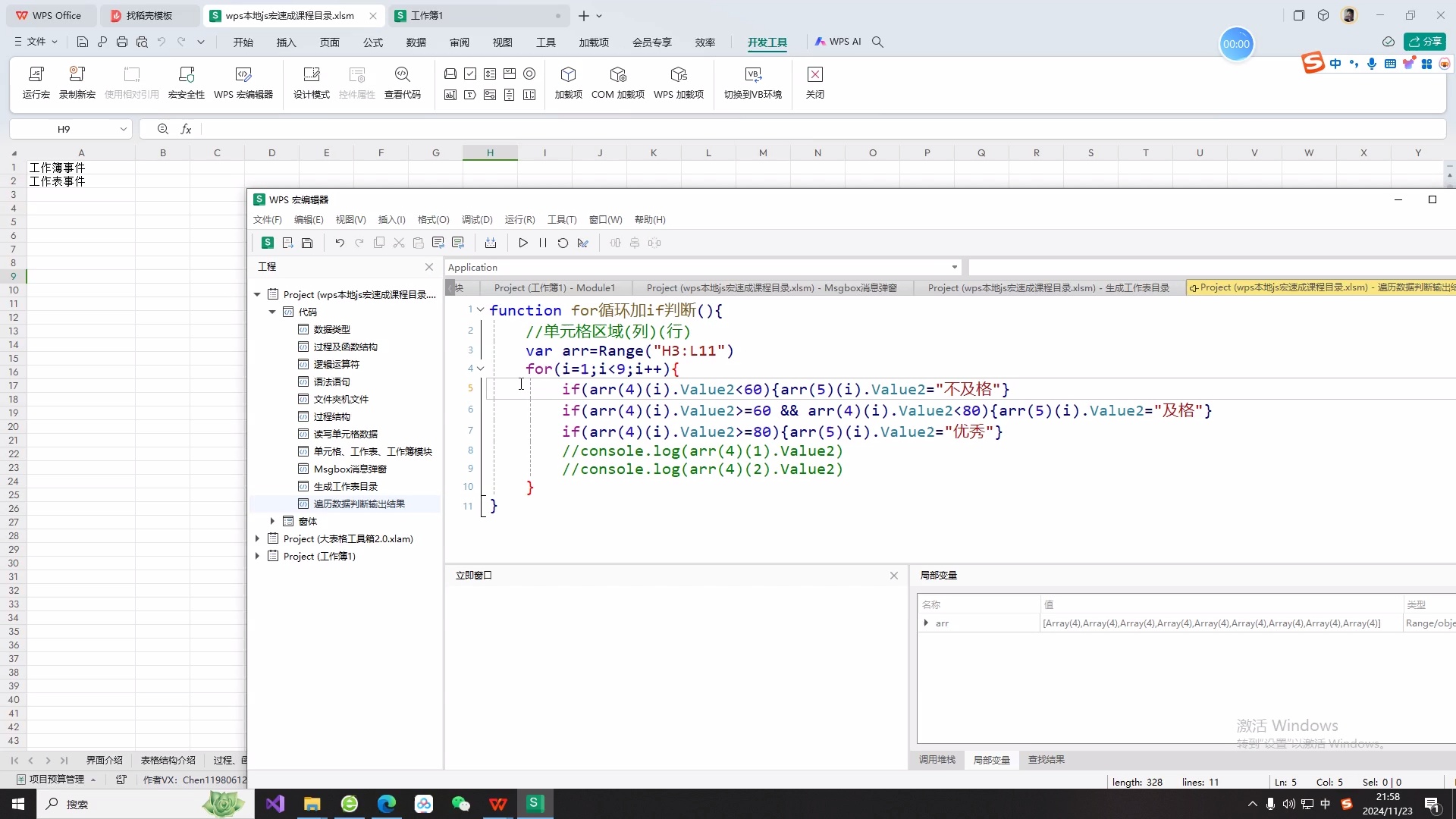
Task: Expand Project (工作簿1) tree node
Action: 257,556
